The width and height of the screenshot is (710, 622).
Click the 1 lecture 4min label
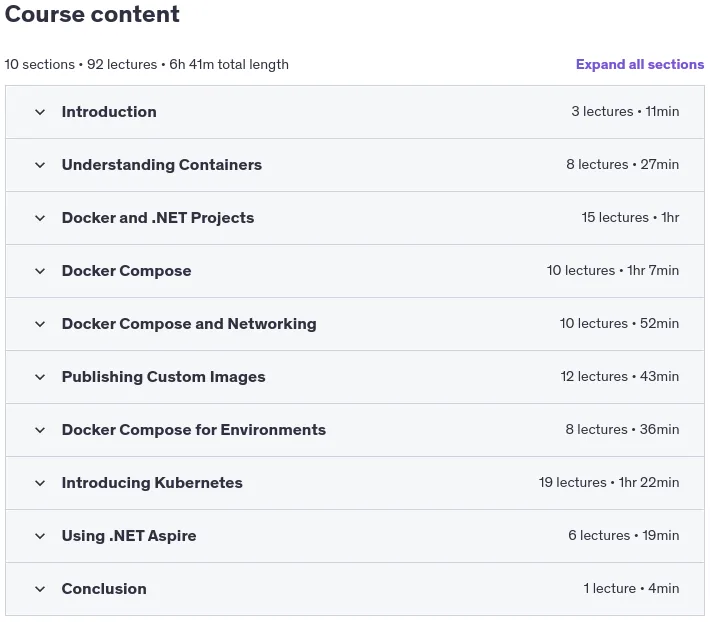tap(631, 588)
